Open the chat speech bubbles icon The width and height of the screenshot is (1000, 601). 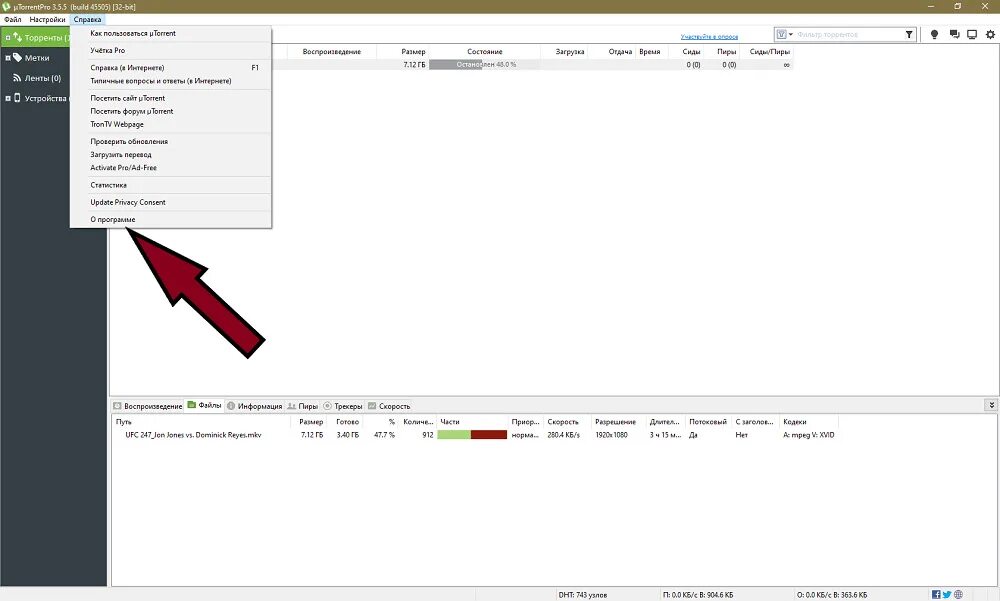[954, 34]
